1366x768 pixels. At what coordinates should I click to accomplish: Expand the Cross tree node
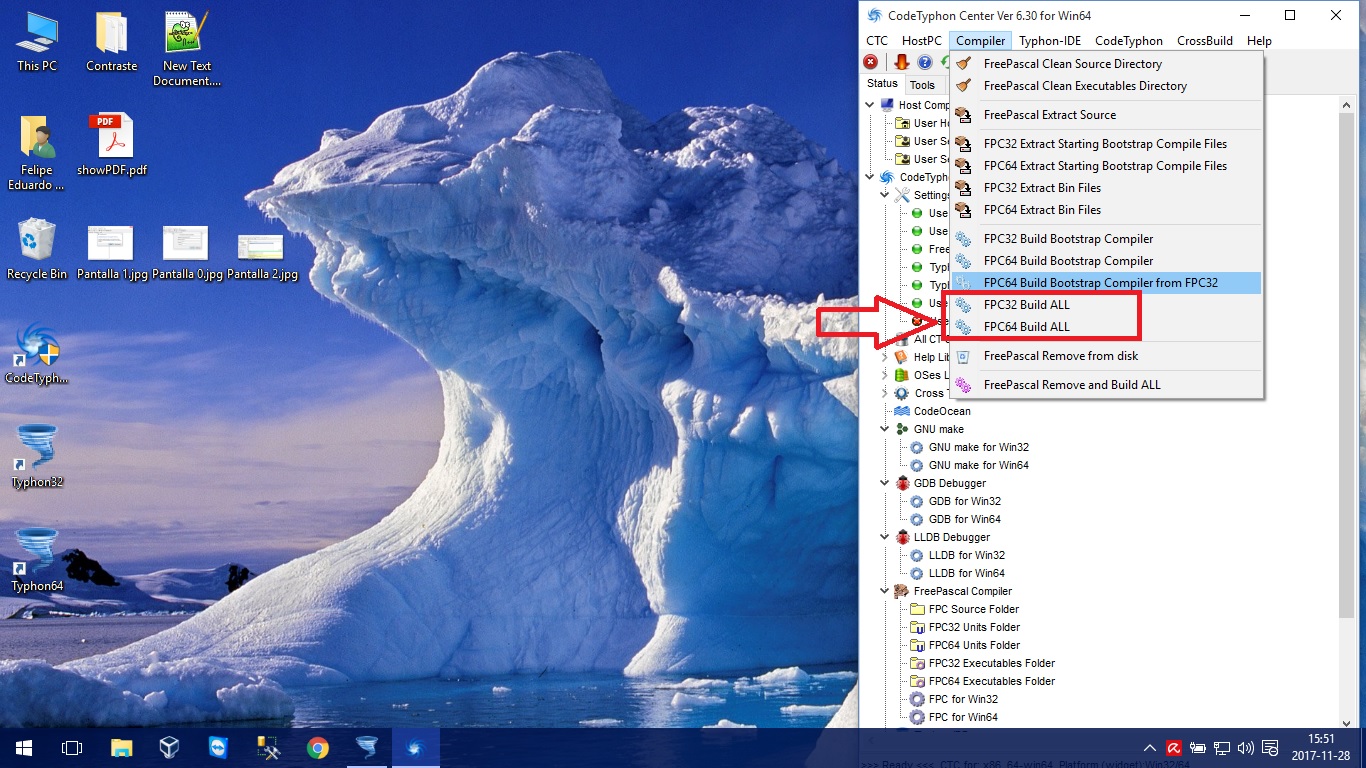pyautogui.click(x=885, y=393)
